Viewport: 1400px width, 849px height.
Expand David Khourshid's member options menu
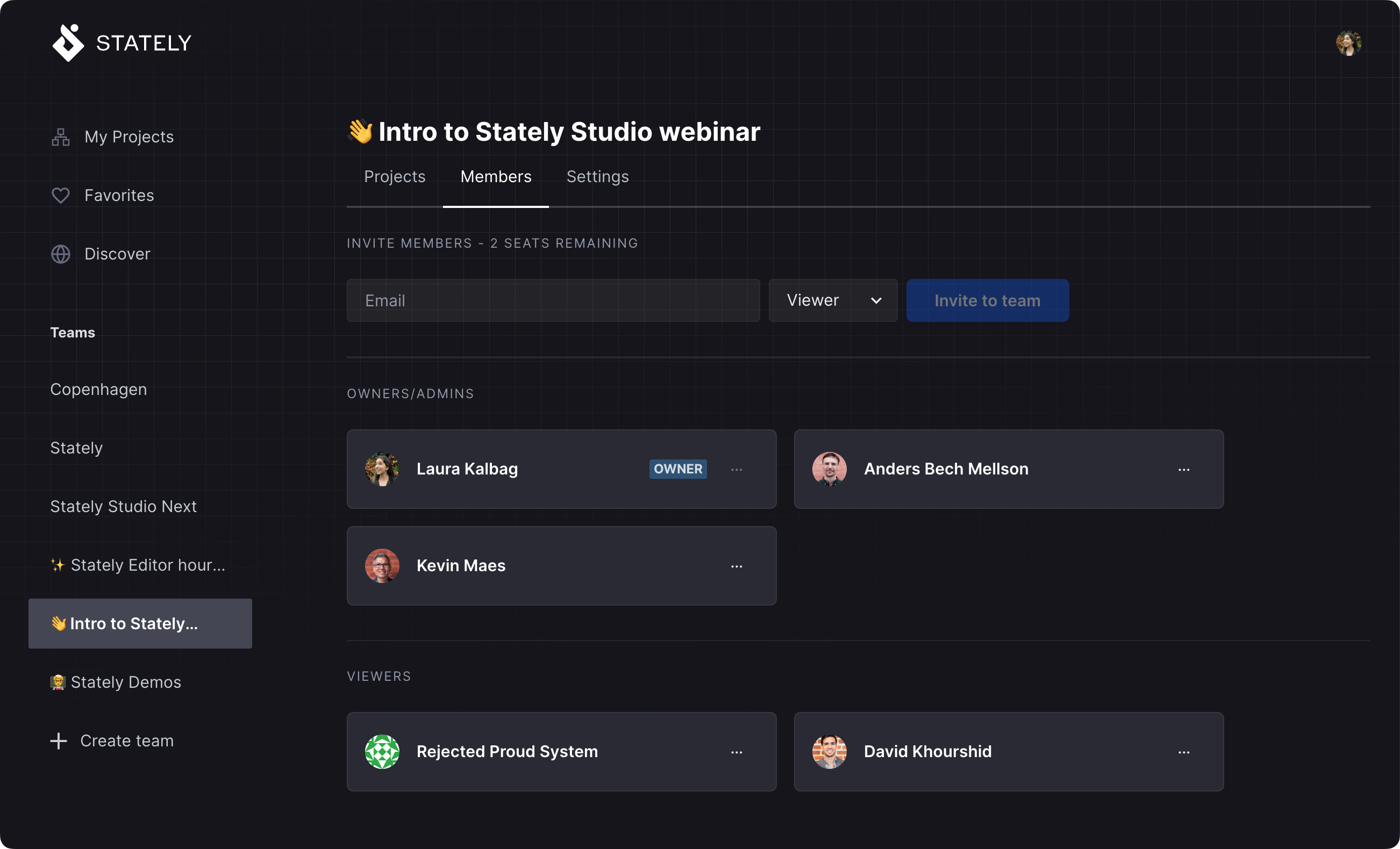click(x=1184, y=752)
